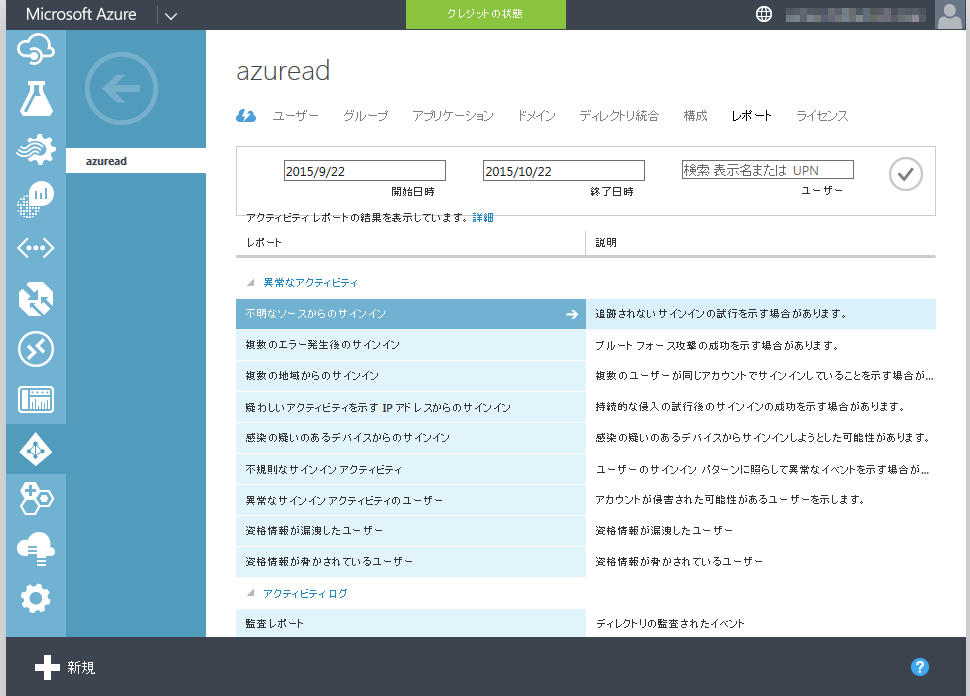The width and height of the screenshot is (970, 696).
Task: Select the Active Directory diamond icon in sidebar
Action: tap(35, 450)
